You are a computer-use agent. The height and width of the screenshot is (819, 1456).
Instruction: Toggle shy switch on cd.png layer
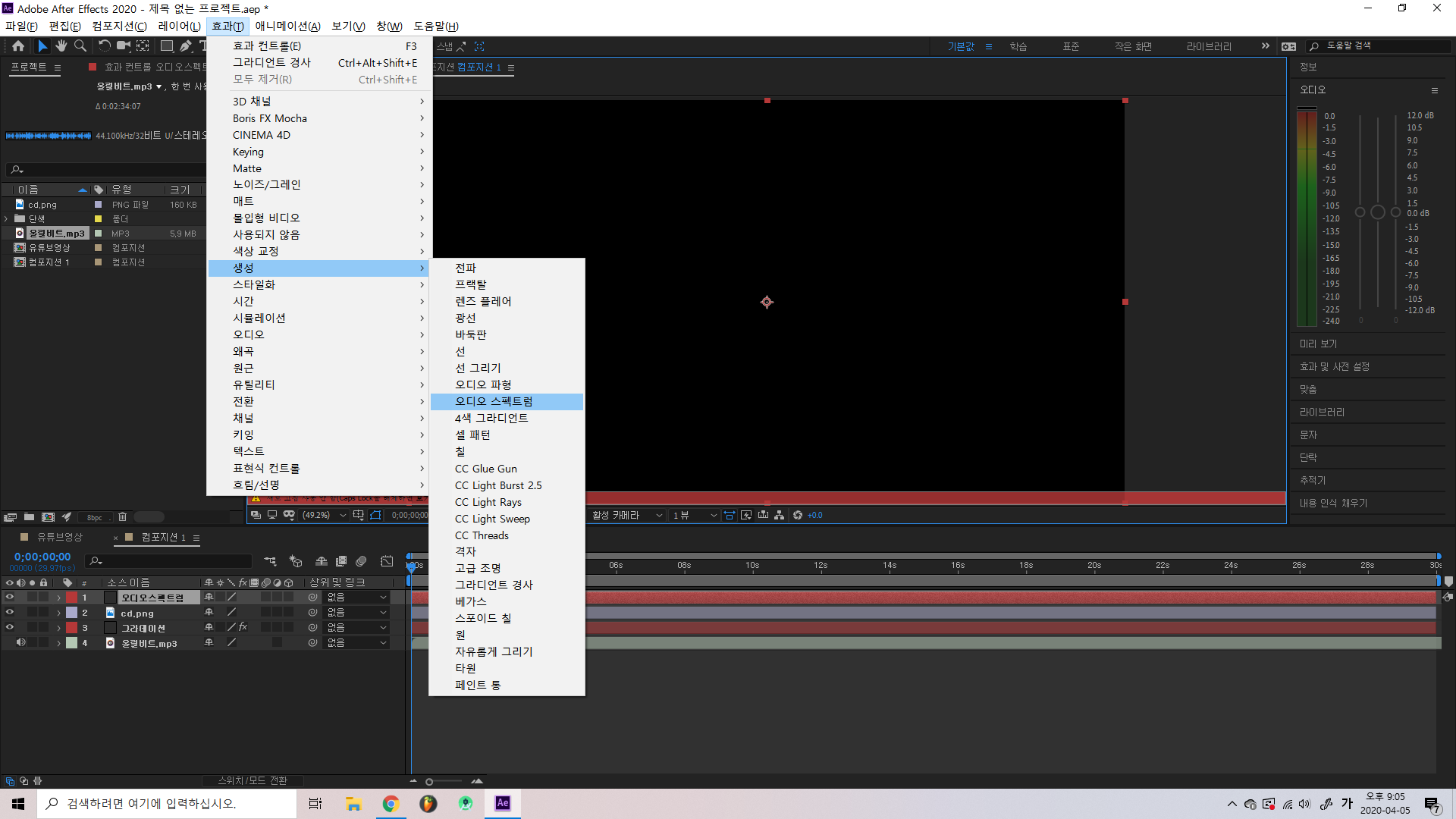[x=209, y=613]
